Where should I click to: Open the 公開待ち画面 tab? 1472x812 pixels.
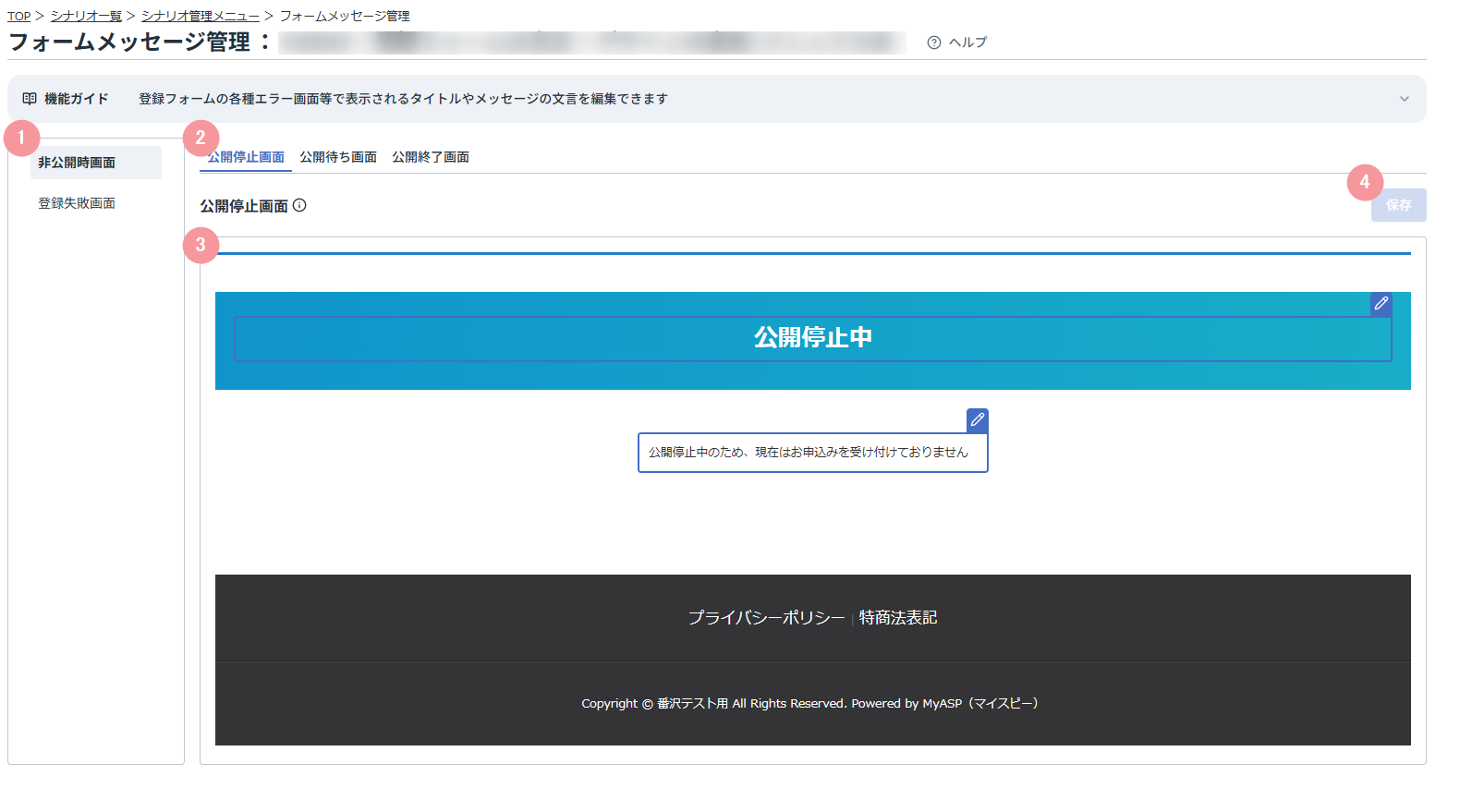tap(338, 157)
